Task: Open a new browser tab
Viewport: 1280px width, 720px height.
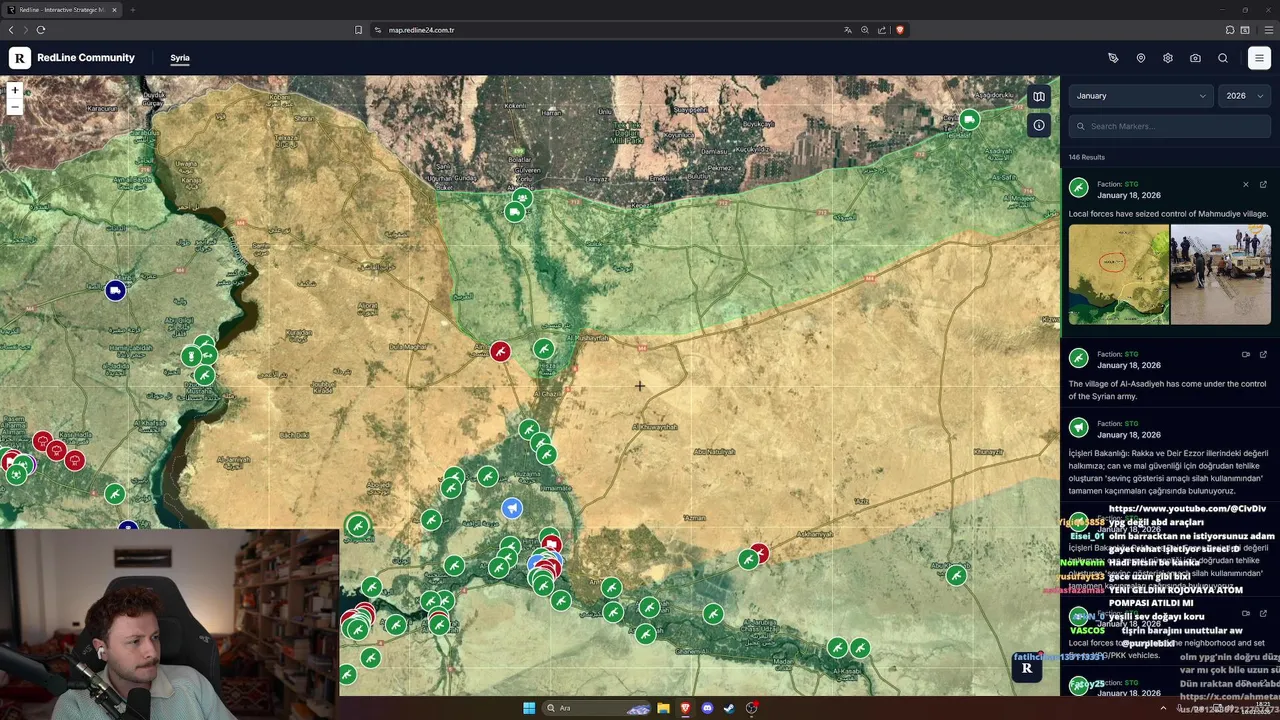Action: tap(132, 10)
